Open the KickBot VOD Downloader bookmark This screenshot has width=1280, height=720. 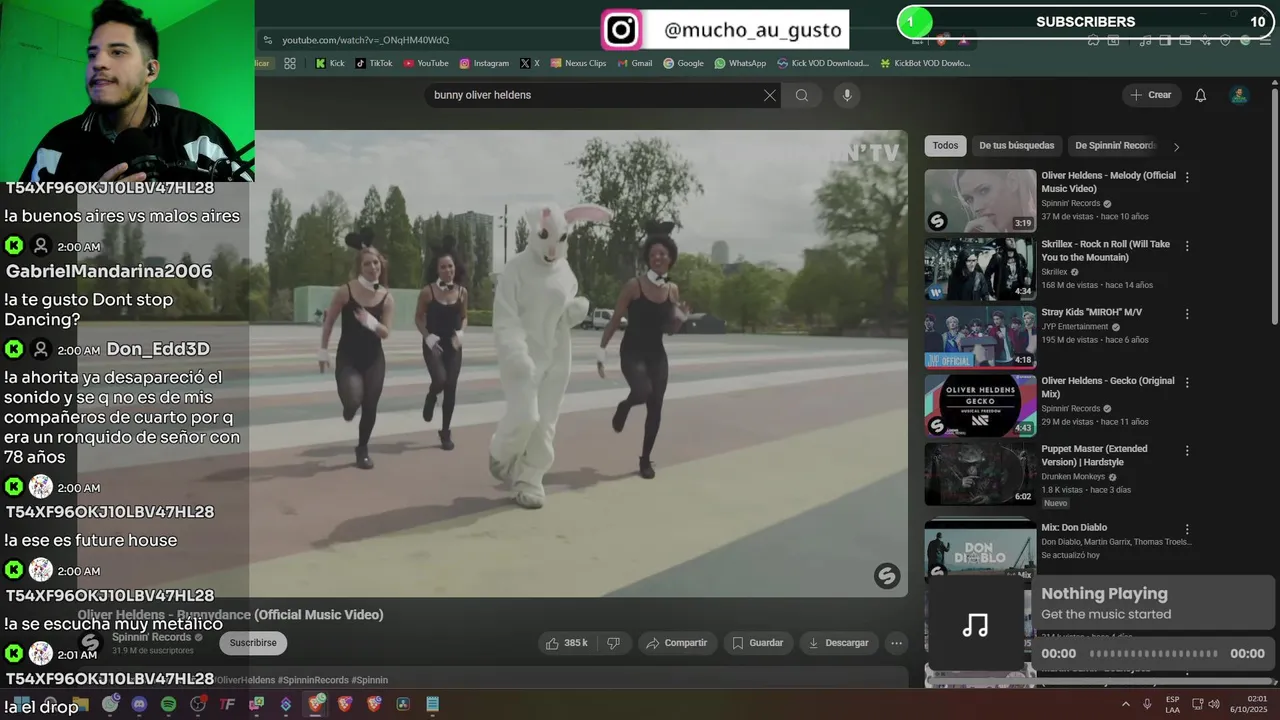tap(925, 63)
